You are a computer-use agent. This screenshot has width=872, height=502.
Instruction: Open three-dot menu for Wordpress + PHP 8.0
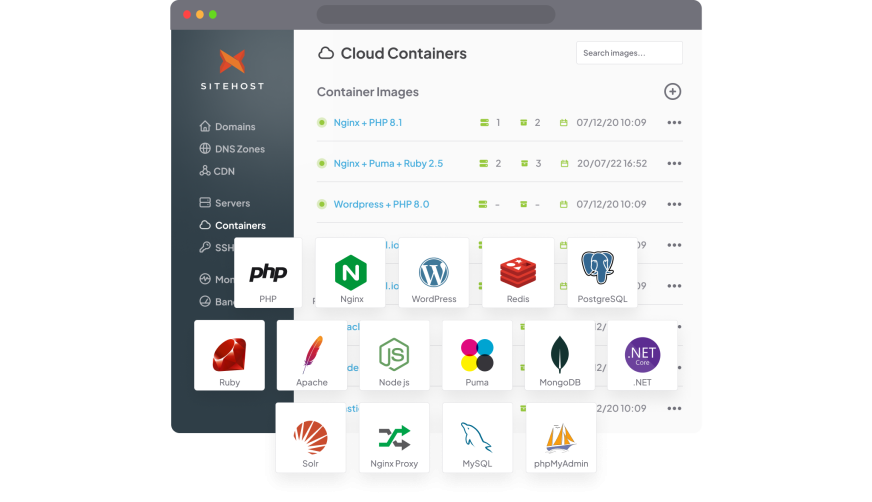pyautogui.click(x=674, y=205)
